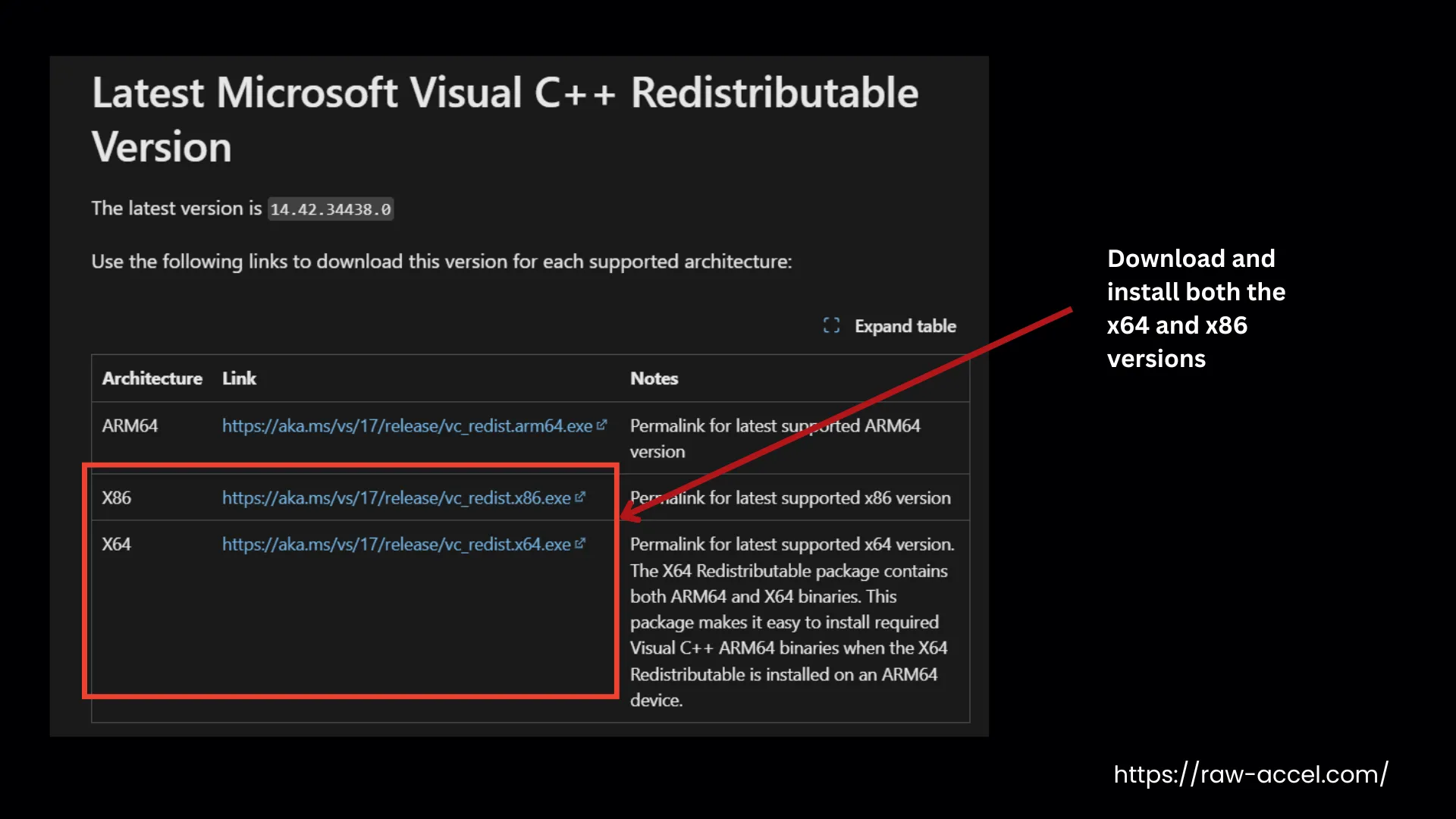Screen dimensions: 1456x819
Task: Click the 'Download and install both' caption
Action: (1196, 309)
